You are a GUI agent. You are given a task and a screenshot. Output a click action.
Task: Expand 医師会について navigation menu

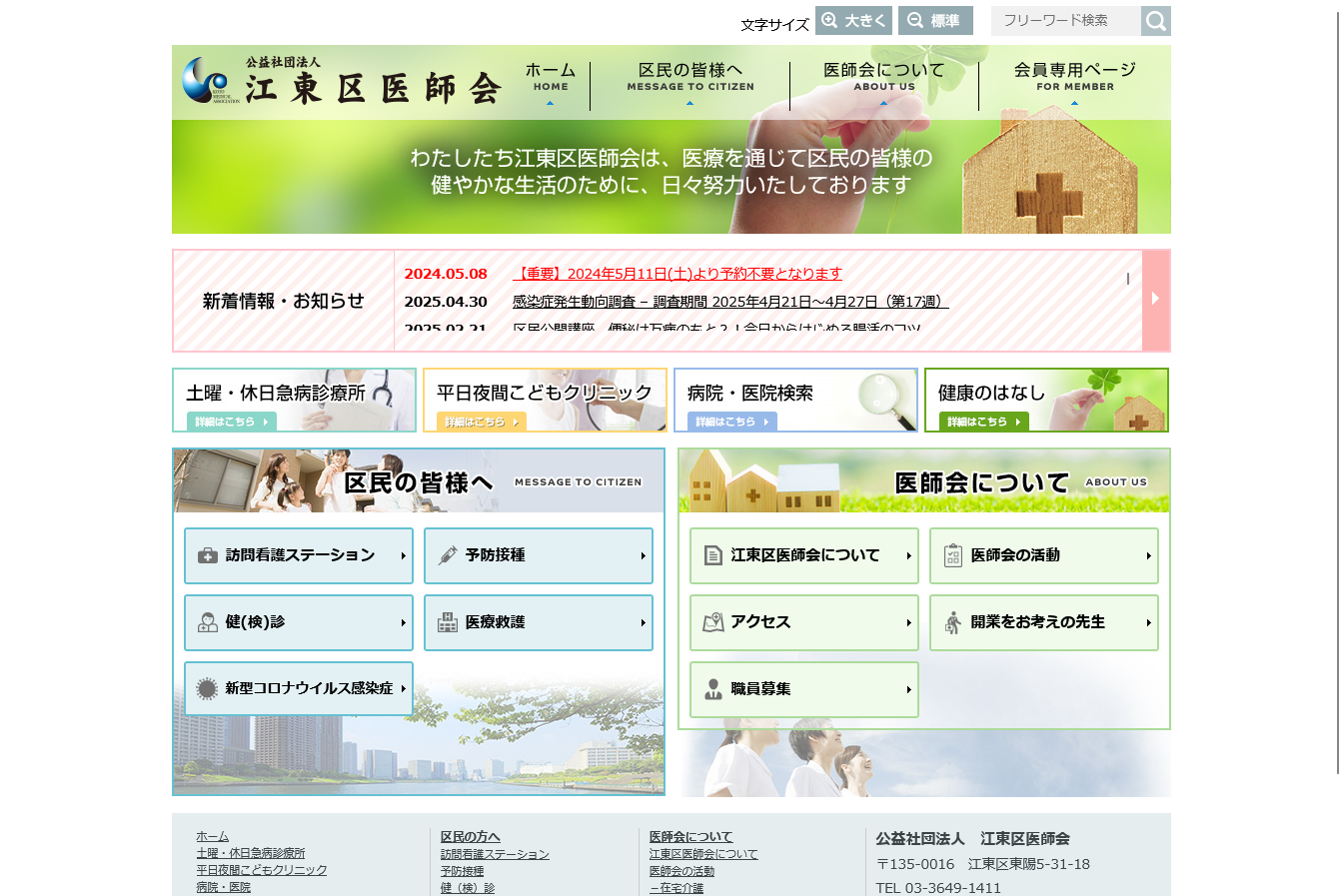click(883, 78)
